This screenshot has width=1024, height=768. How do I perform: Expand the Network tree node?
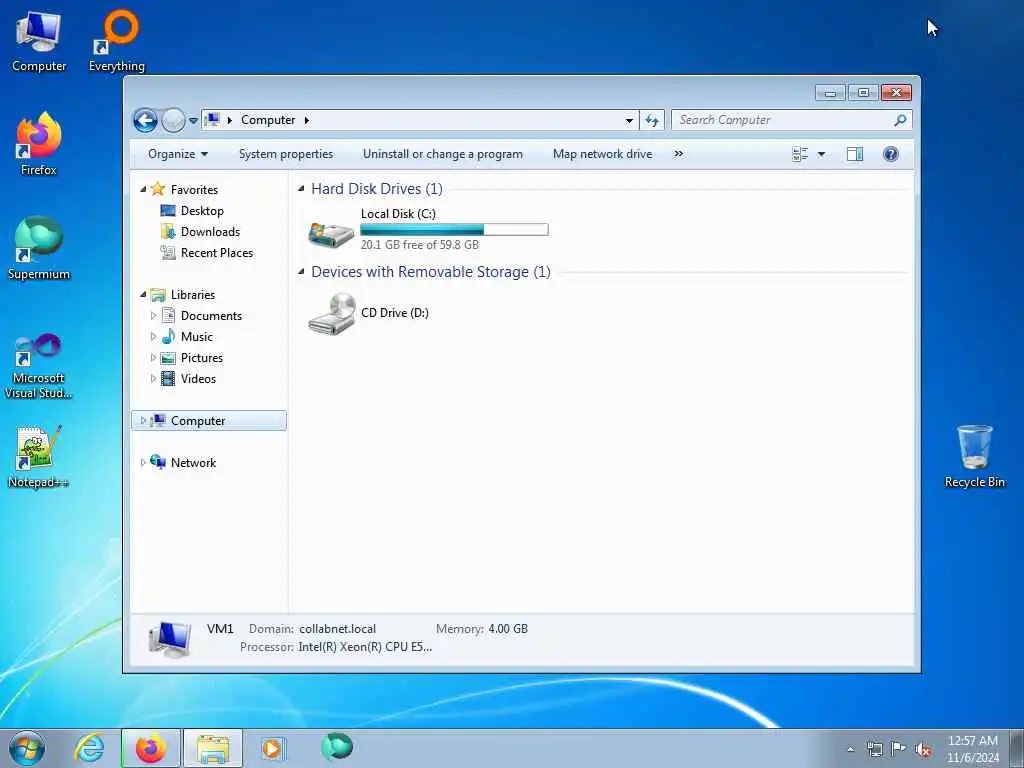coord(144,462)
